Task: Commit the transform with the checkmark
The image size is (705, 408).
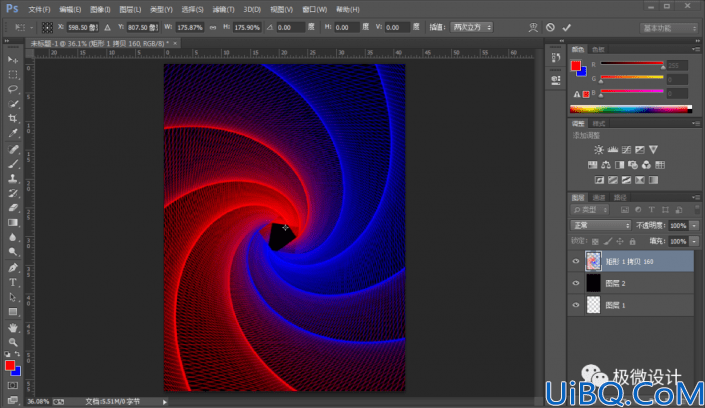Action: [x=567, y=27]
